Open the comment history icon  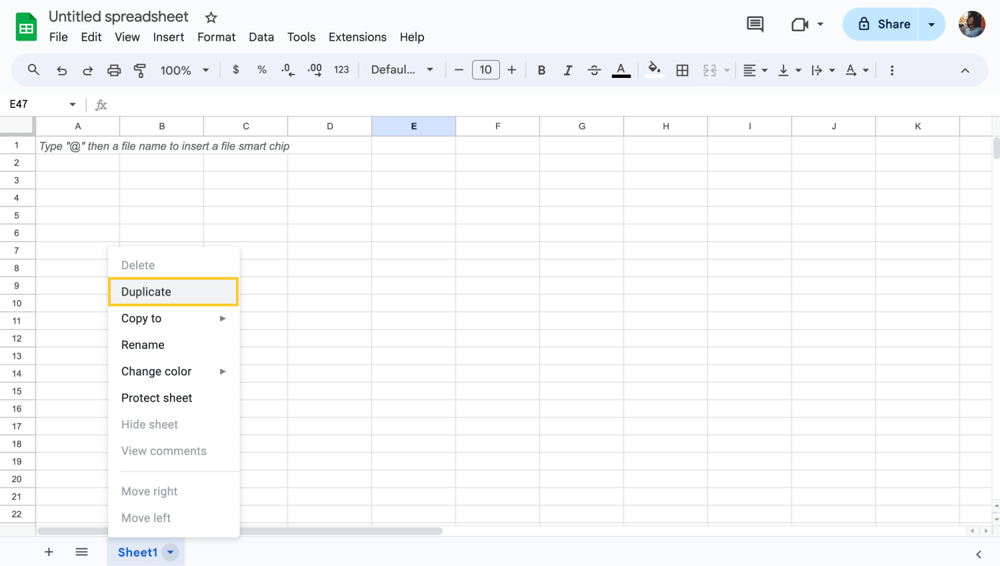755,24
